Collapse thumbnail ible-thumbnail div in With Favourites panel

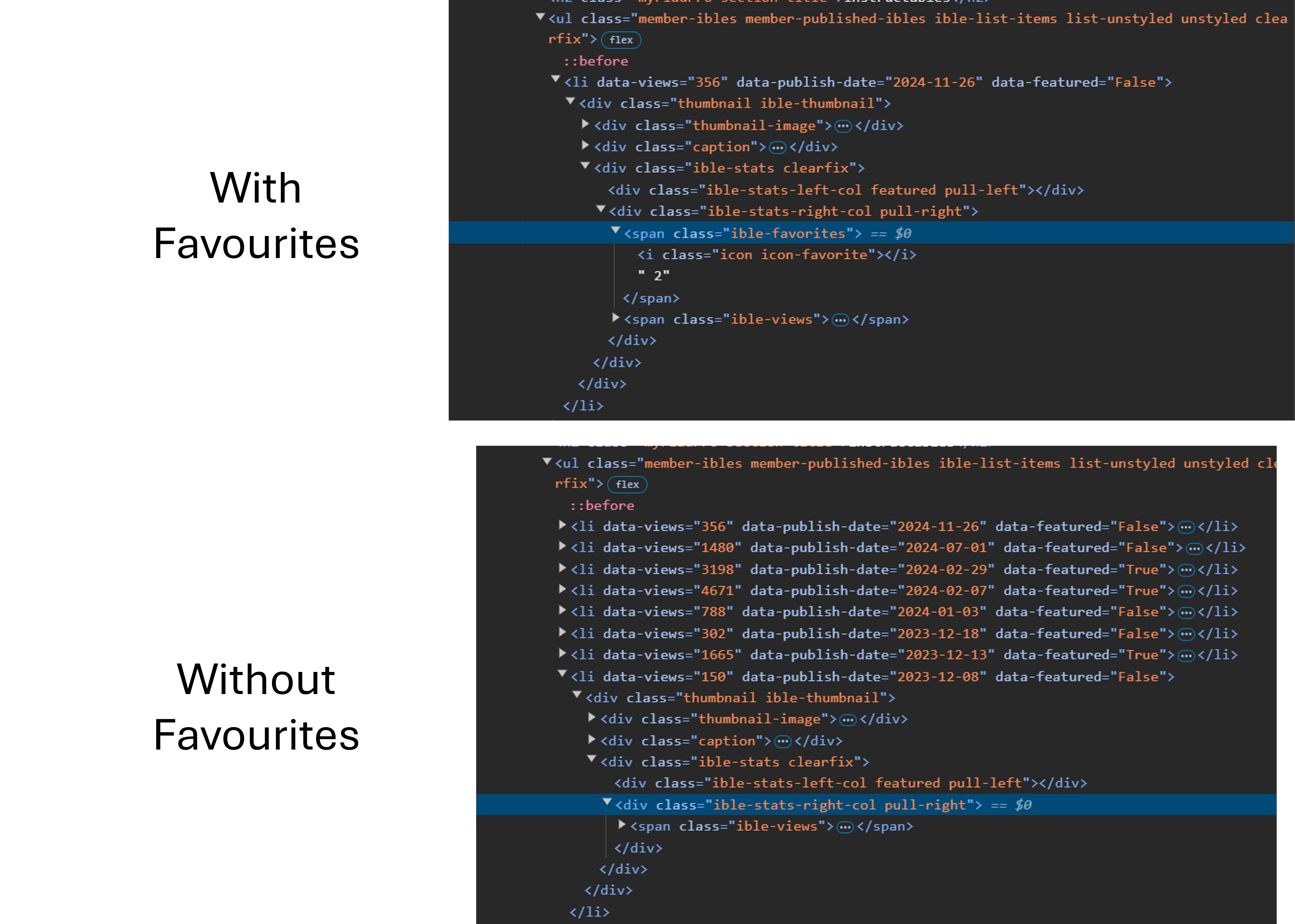(571, 101)
